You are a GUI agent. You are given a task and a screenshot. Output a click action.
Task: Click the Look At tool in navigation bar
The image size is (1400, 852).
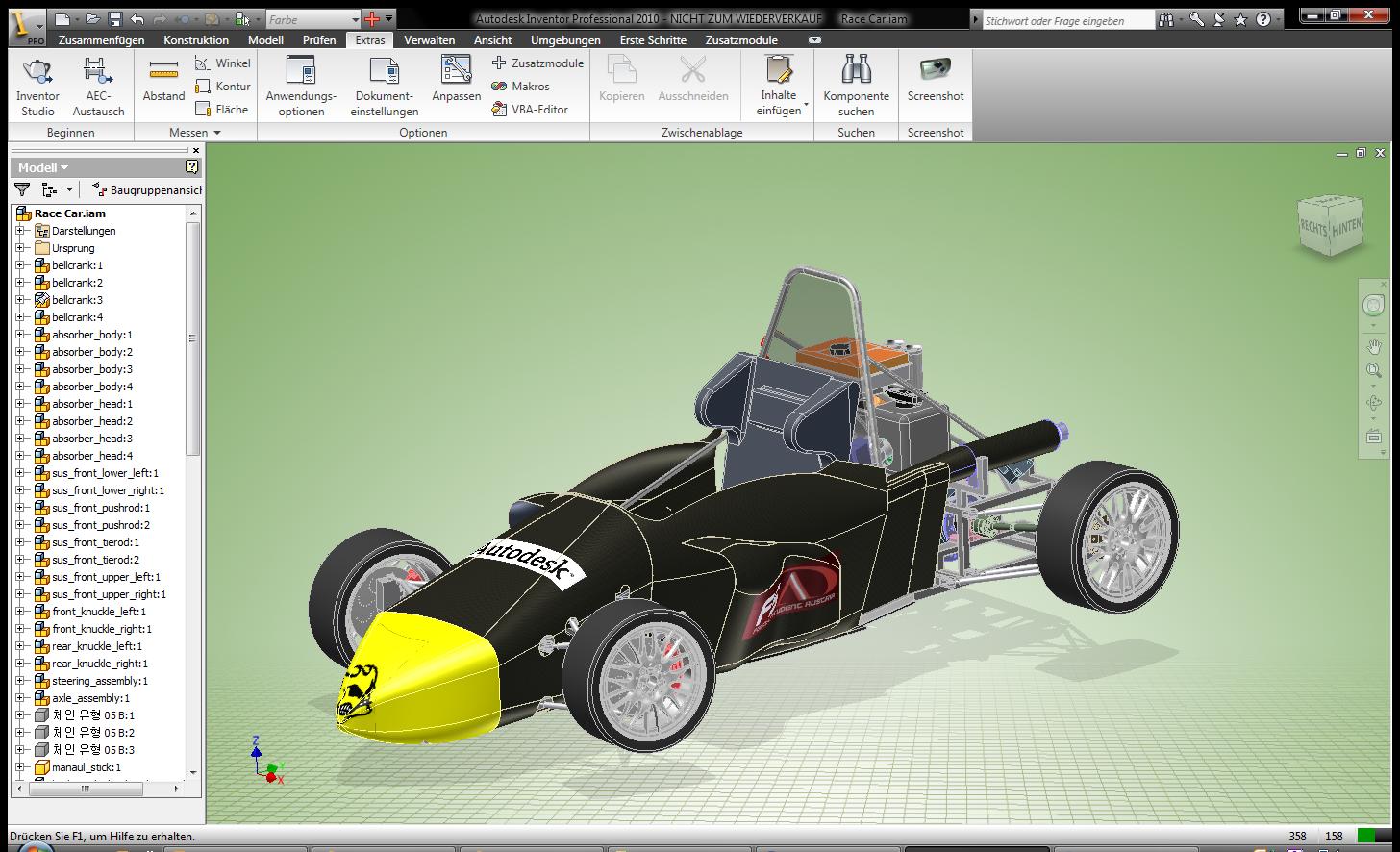coord(1373,437)
